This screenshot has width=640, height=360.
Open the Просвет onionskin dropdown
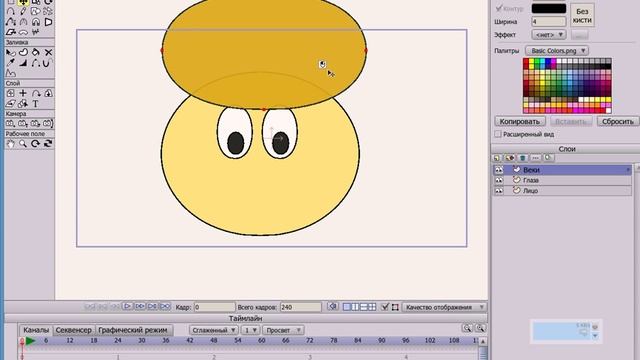coord(283,330)
